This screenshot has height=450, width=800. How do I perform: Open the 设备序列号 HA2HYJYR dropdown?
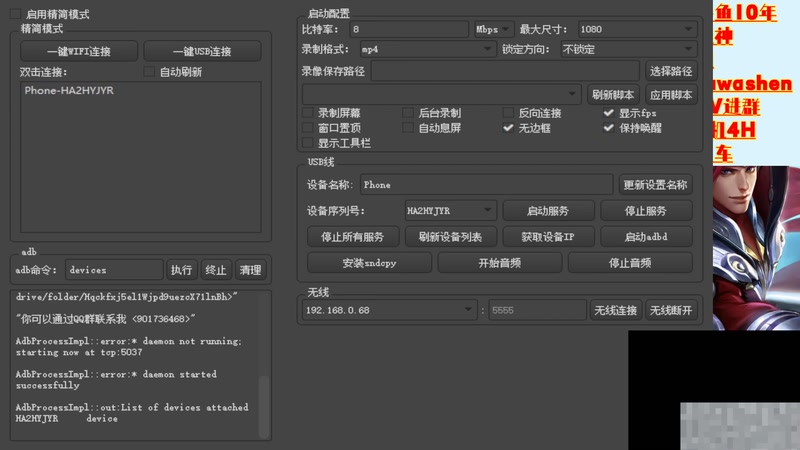coord(450,210)
